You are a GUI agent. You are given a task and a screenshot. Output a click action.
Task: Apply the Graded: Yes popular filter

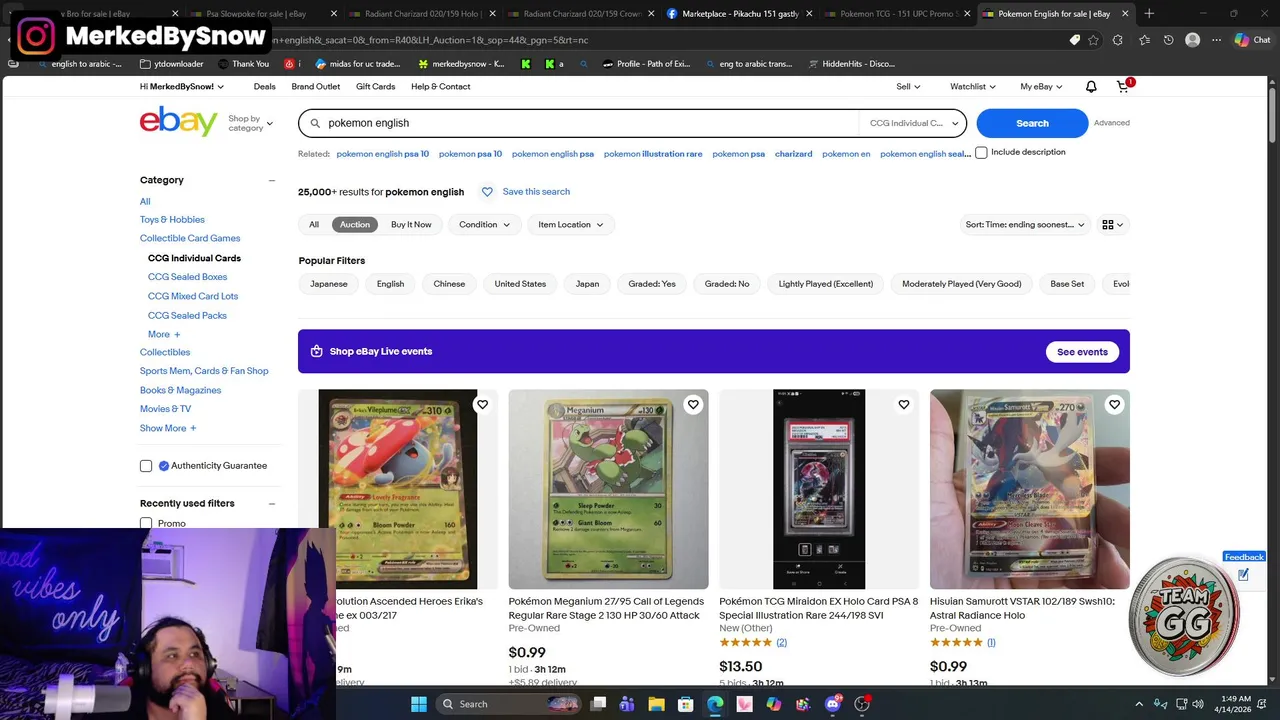pos(652,284)
